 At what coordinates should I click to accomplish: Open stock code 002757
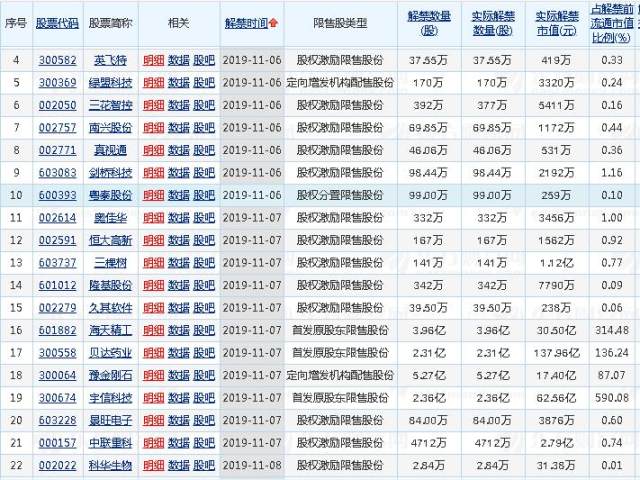(x=58, y=128)
